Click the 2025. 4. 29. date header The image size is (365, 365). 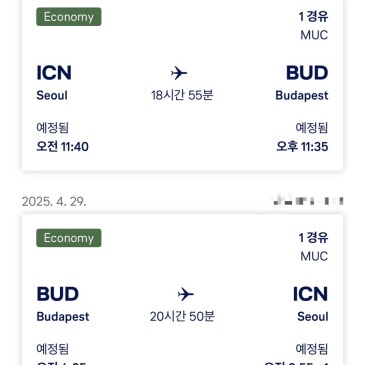click(54, 202)
